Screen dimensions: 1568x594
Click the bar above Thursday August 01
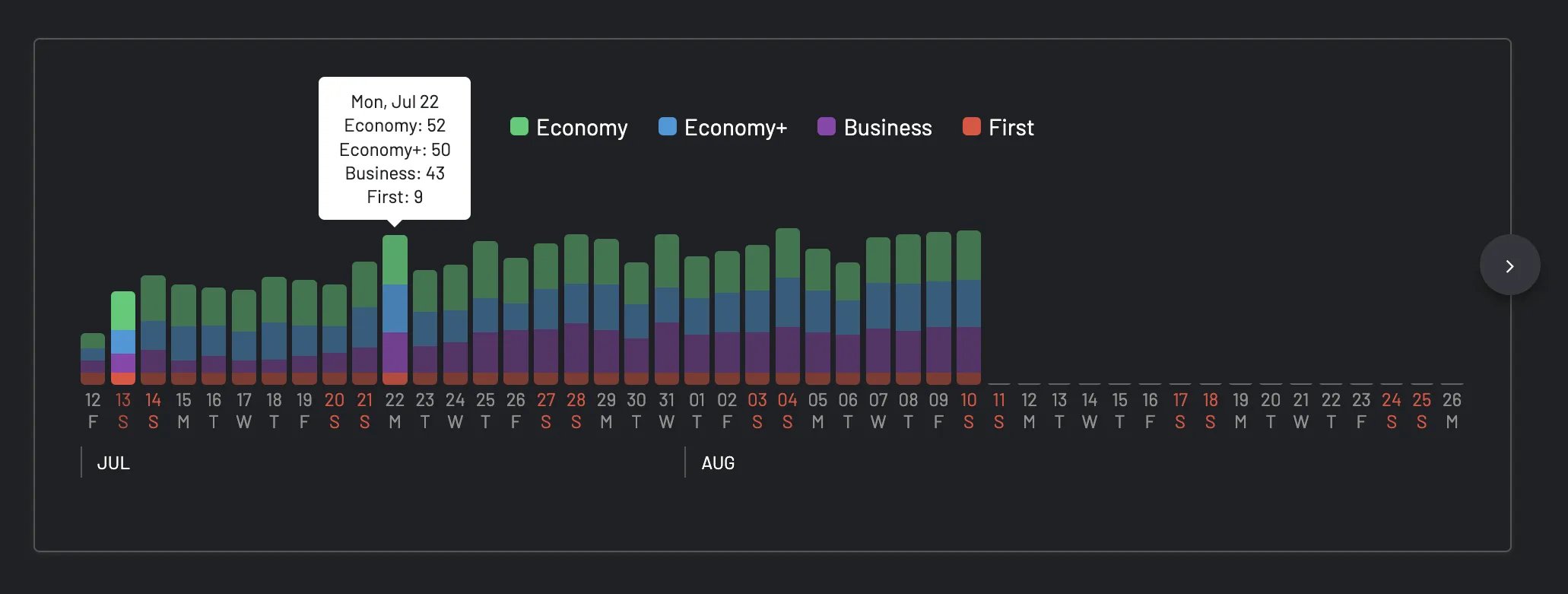point(697,320)
